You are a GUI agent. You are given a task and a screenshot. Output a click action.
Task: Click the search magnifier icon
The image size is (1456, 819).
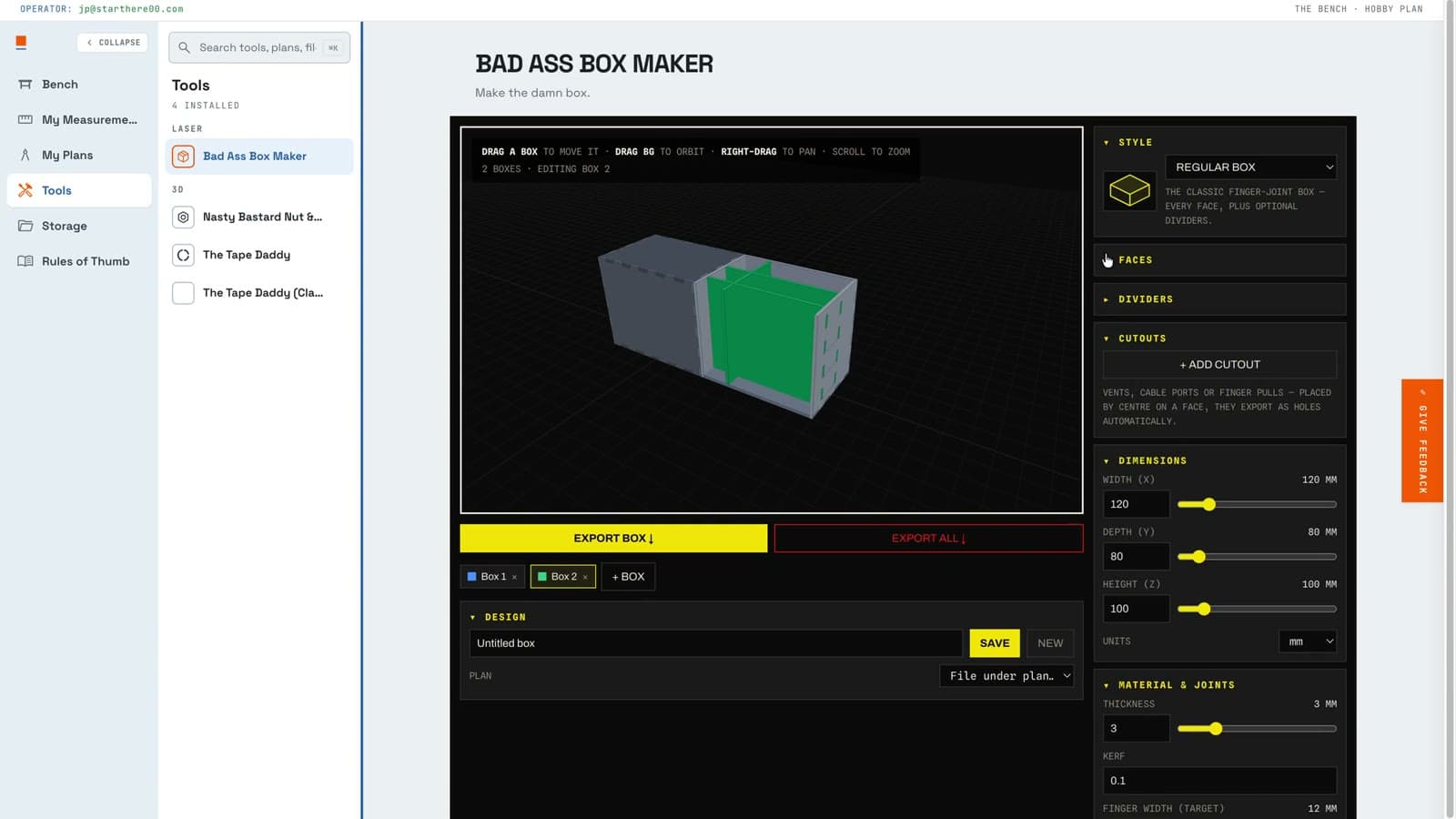click(184, 47)
